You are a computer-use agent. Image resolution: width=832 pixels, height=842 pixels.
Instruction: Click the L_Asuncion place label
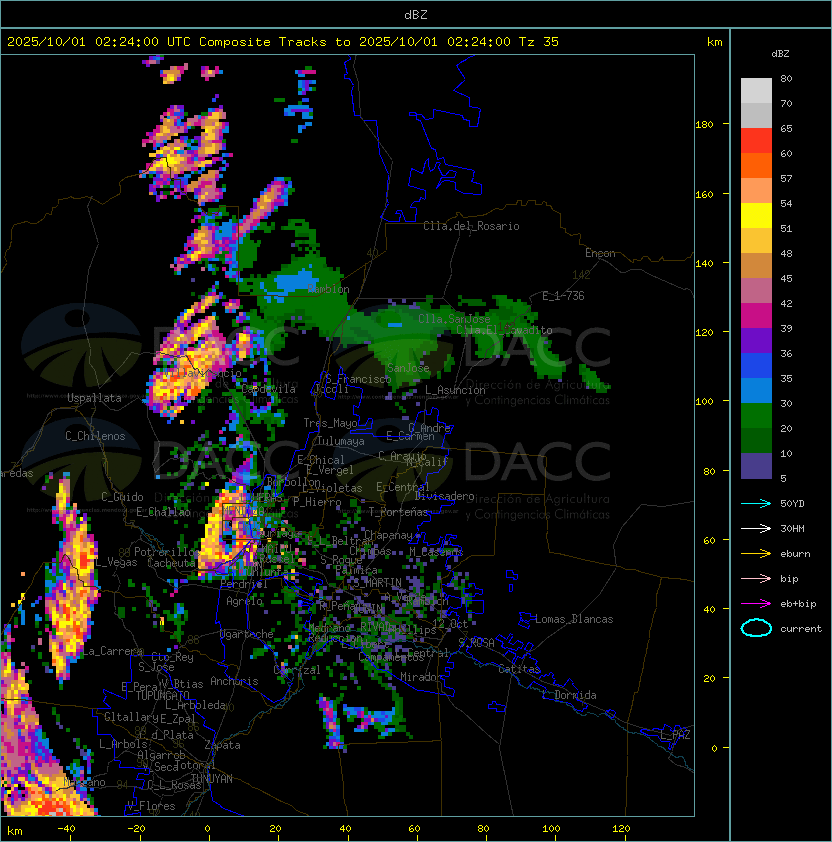(x=455, y=390)
